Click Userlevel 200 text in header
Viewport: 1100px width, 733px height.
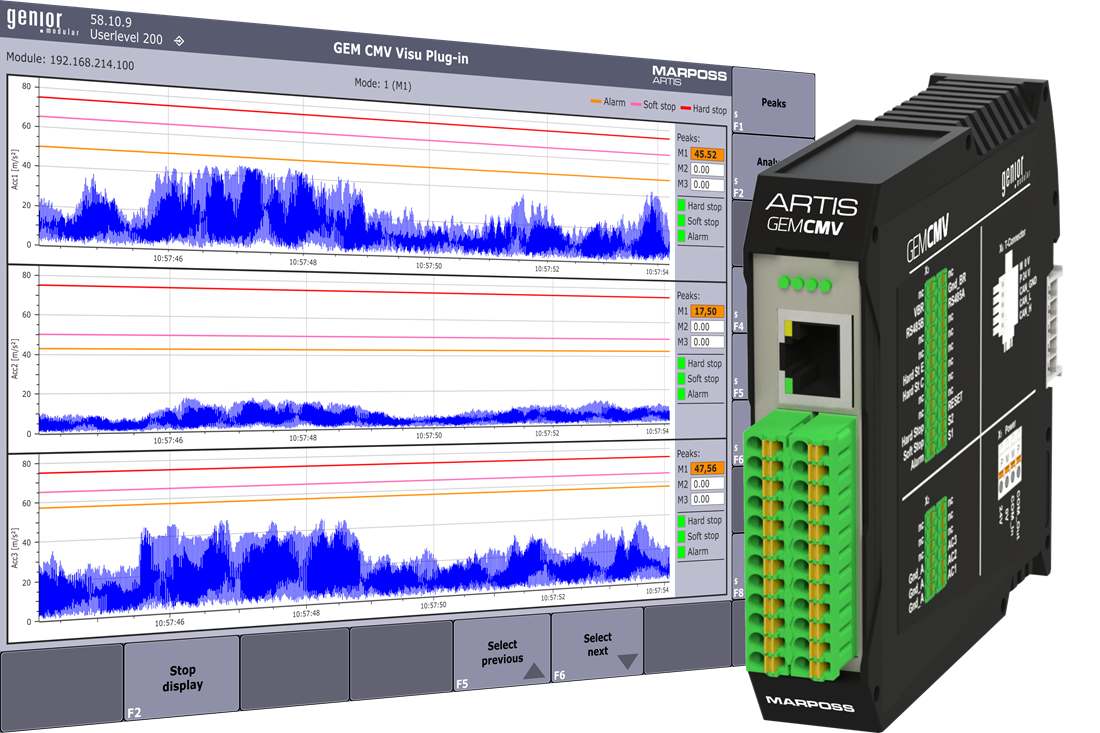pos(126,36)
